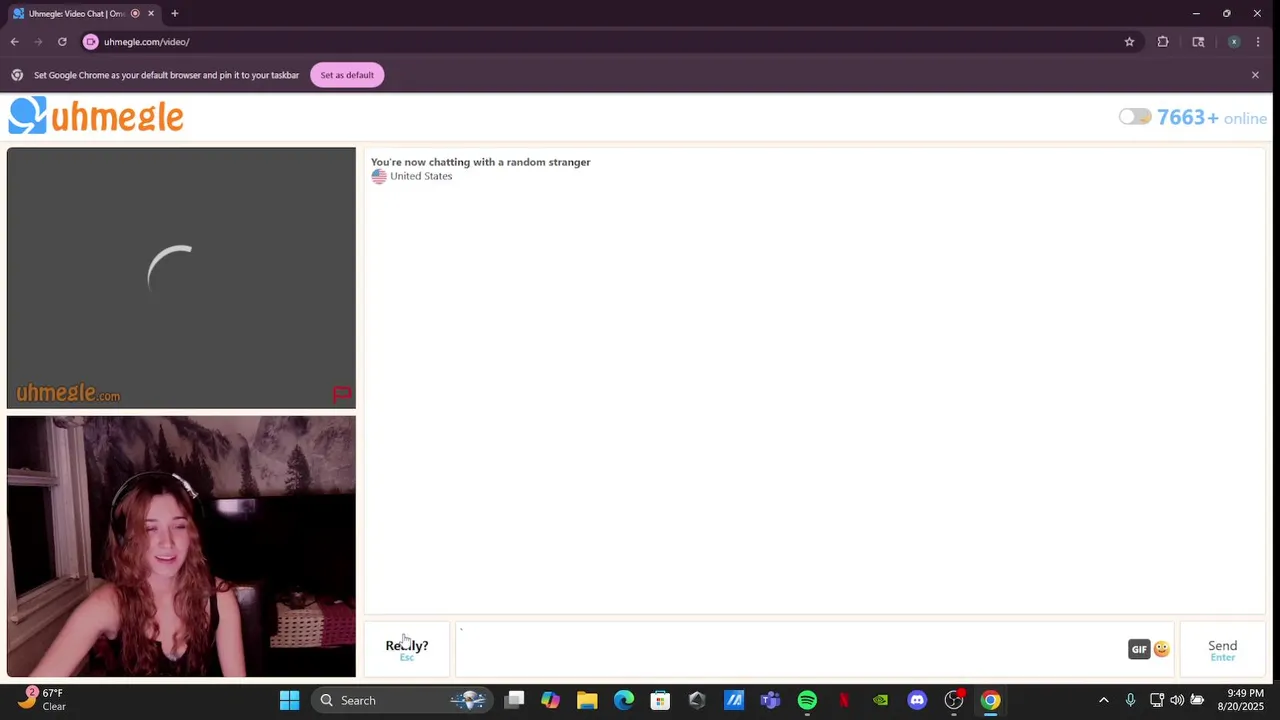This screenshot has width=1280, height=720.
Task: Open a new browser tab
Action: tap(175, 14)
